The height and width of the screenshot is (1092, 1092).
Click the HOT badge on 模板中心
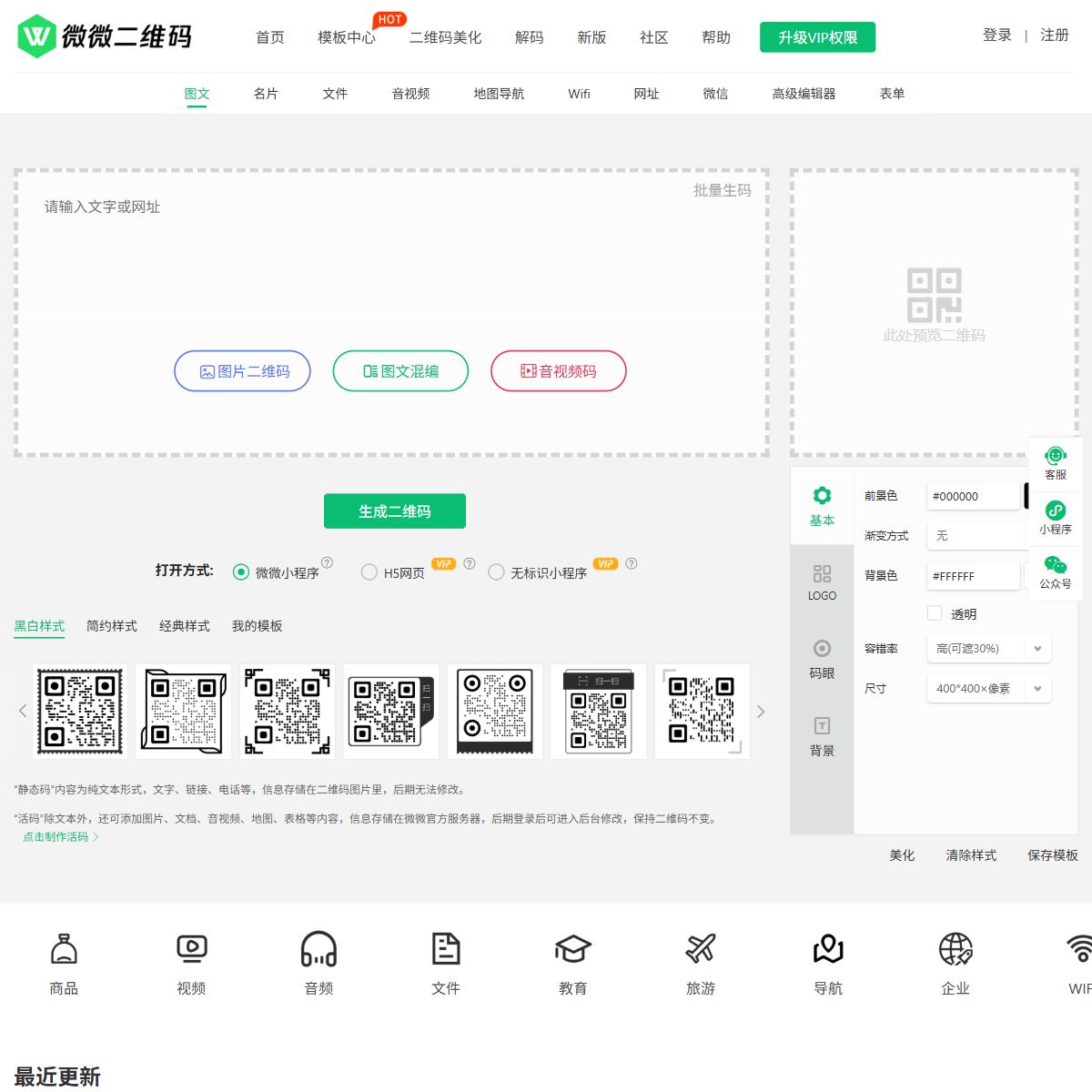pyautogui.click(x=389, y=19)
